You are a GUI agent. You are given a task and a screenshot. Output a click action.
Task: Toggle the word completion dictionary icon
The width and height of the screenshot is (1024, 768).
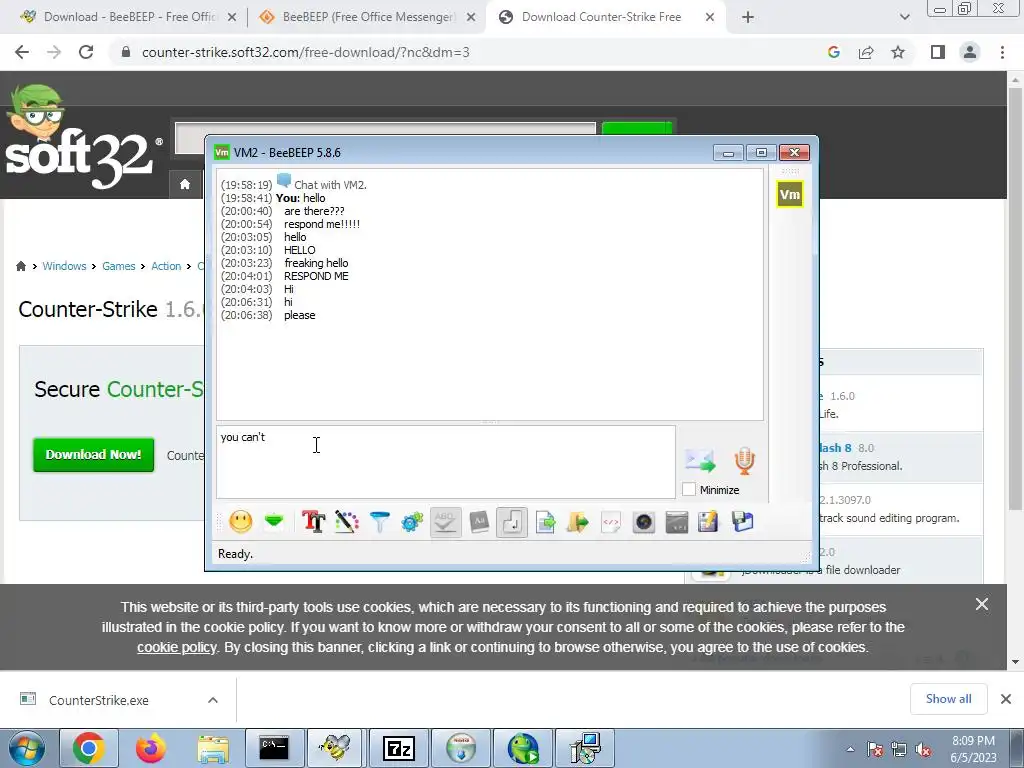point(479,522)
